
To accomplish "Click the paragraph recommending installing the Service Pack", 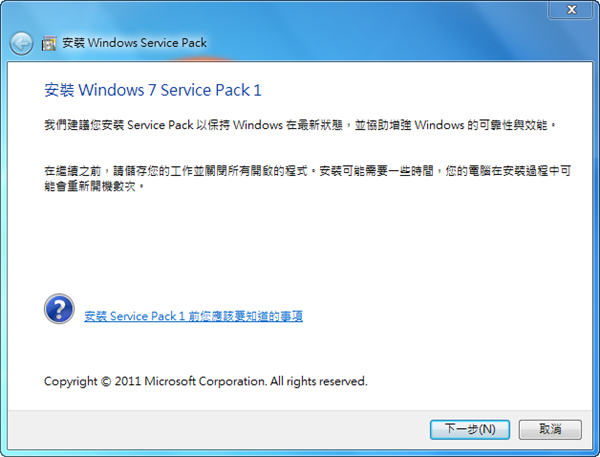I will click(x=300, y=125).
